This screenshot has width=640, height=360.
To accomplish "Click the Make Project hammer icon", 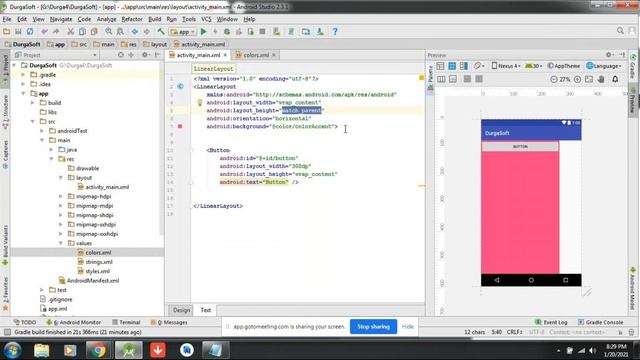I will click(x=161, y=31).
